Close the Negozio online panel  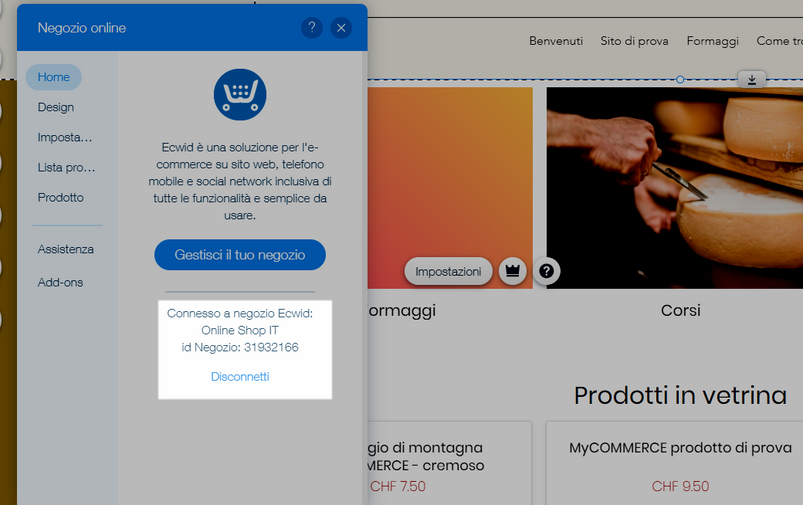[x=341, y=28]
